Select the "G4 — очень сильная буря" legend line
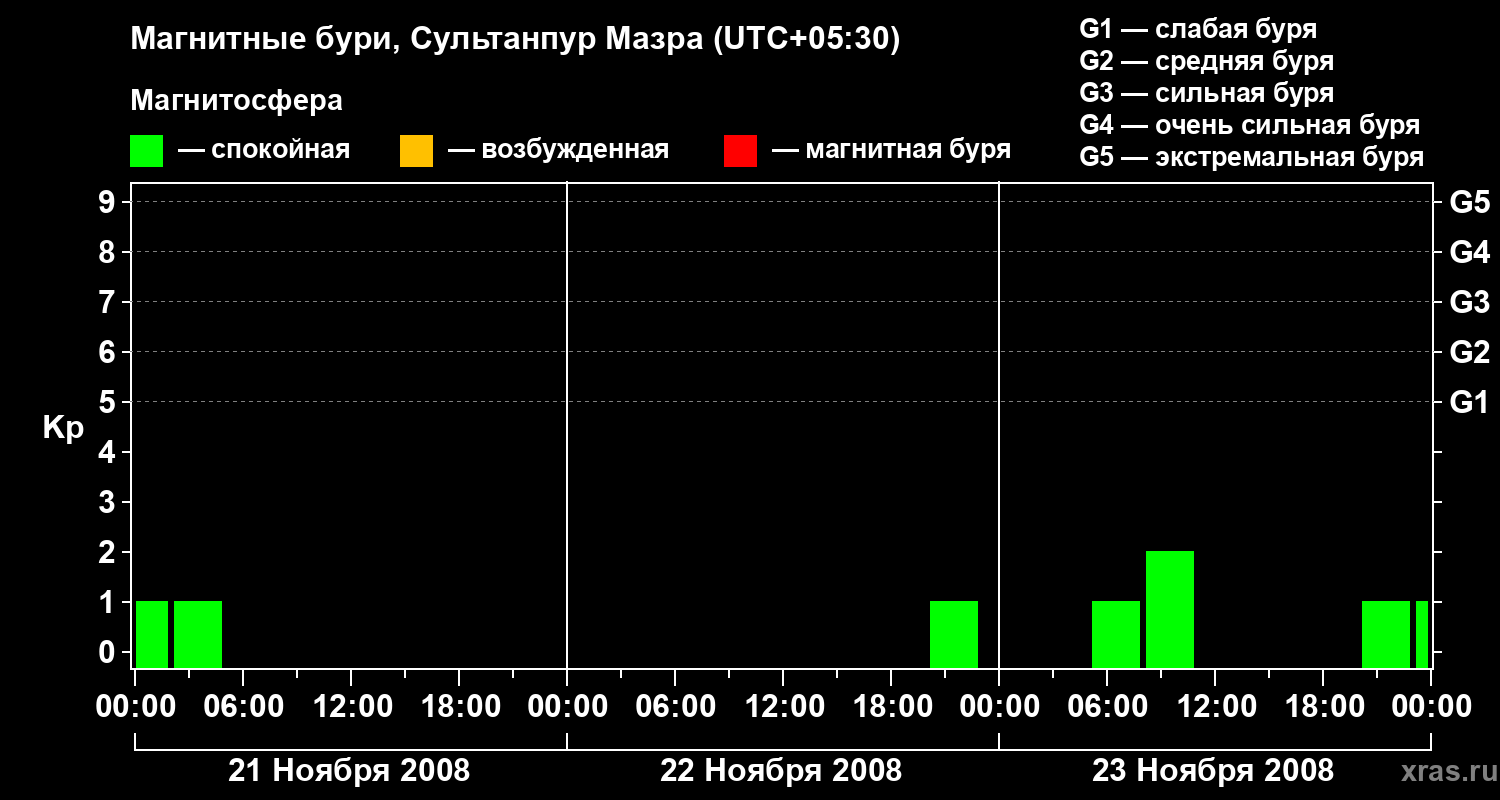The height and width of the screenshot is (800, 1500). pyautogui.click(x=1250, y=125)
